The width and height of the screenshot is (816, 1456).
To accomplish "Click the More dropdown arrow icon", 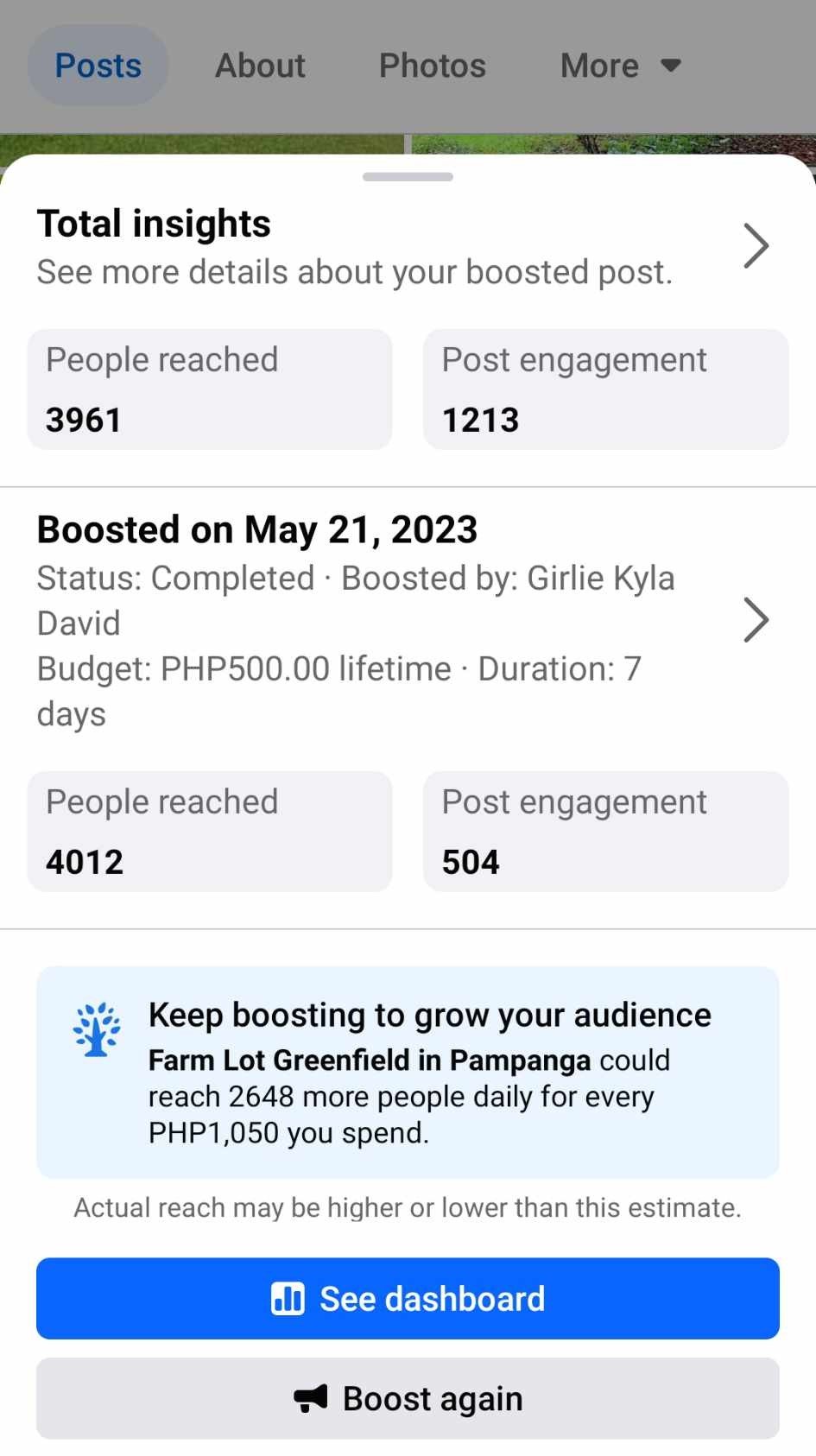I will click(671, 66).
